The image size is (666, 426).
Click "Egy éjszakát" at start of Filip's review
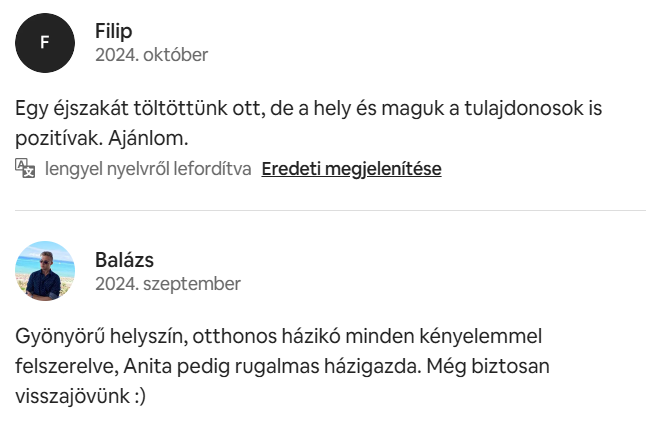pyautogui.click(x=66, y=106)
